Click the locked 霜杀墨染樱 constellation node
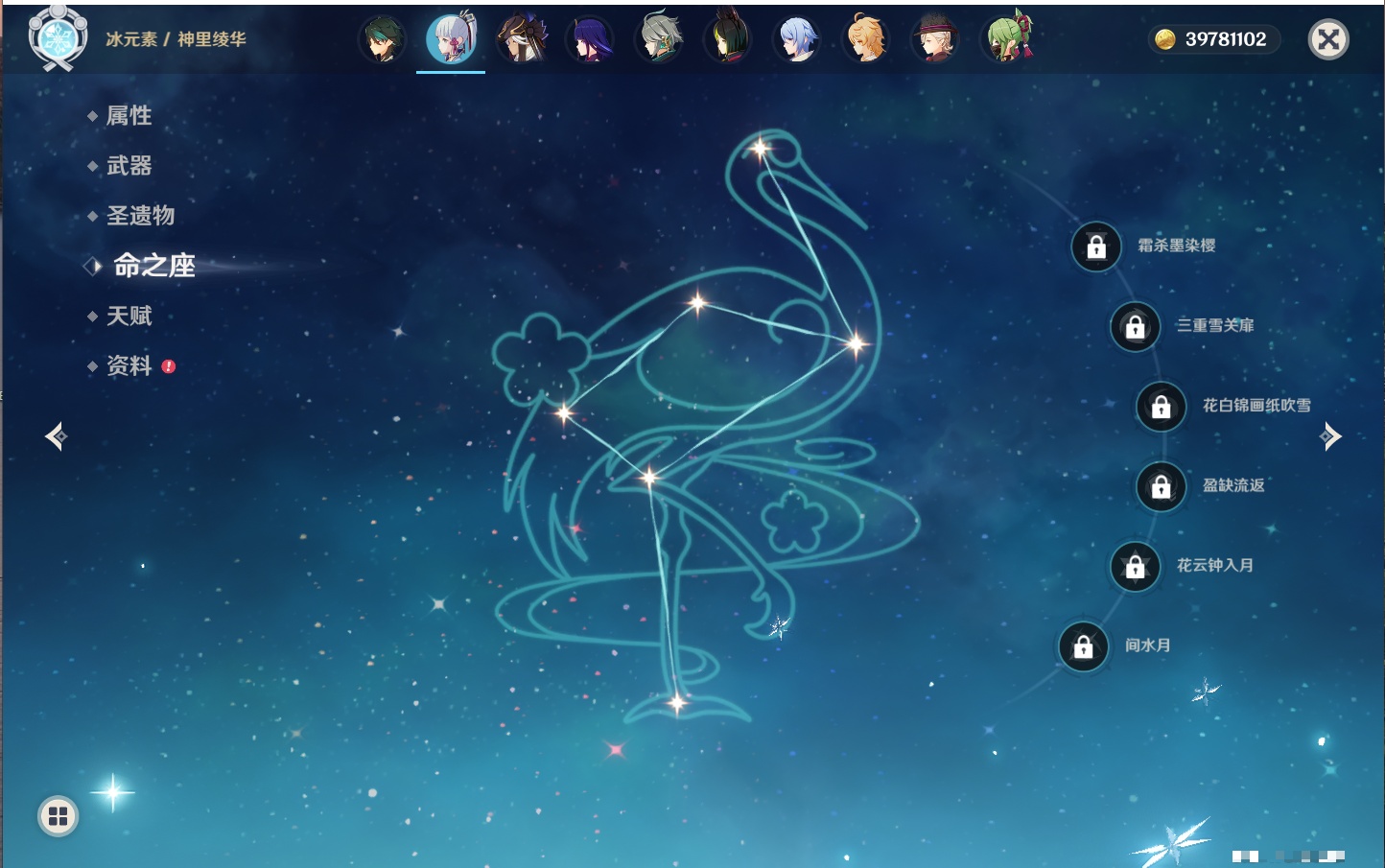 click(x=1096, y=247)
